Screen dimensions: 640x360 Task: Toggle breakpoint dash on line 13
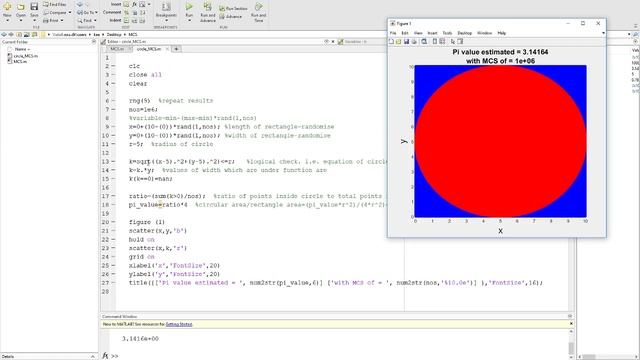[113, 162]
